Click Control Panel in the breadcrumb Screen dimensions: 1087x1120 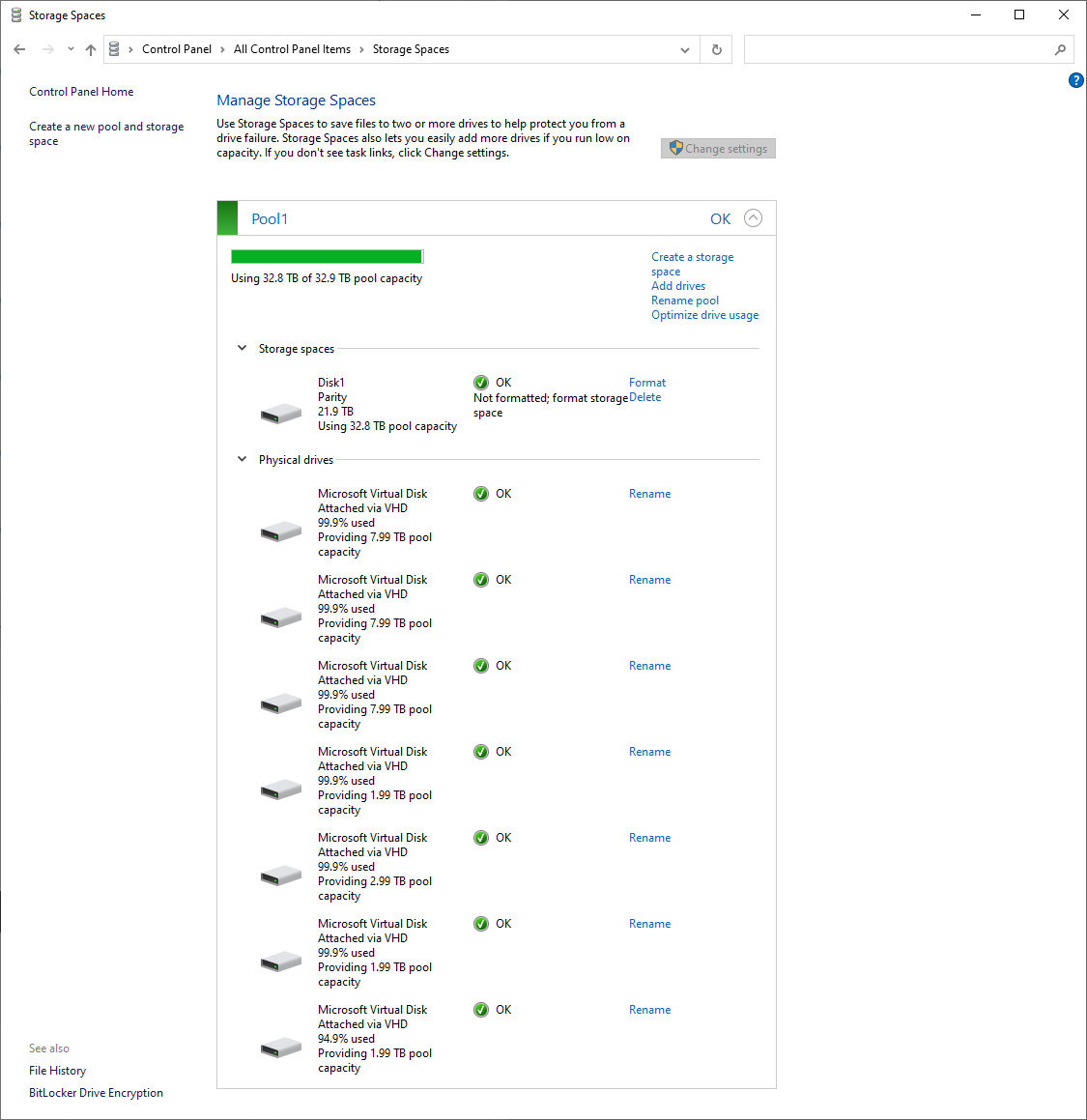(177, 49)
